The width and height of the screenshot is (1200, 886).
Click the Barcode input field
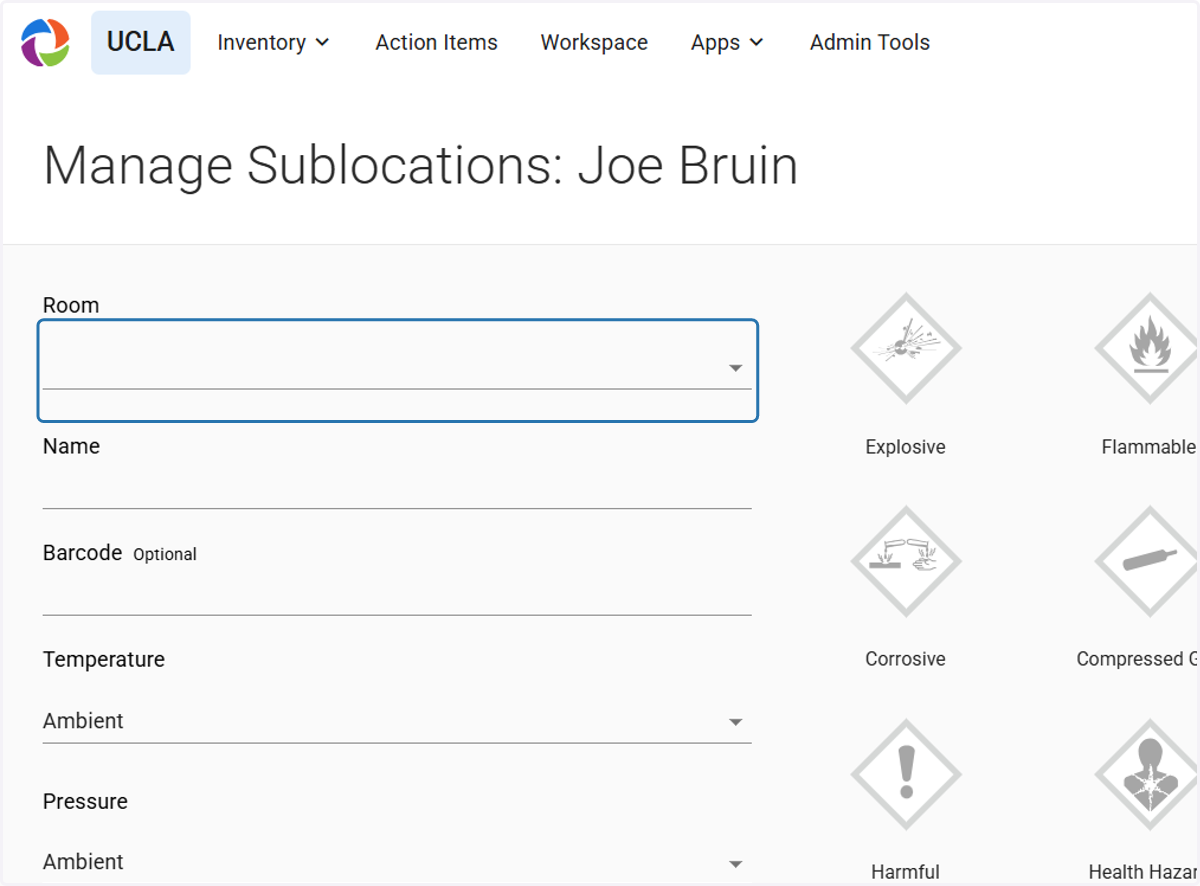(x=397, y=595)
